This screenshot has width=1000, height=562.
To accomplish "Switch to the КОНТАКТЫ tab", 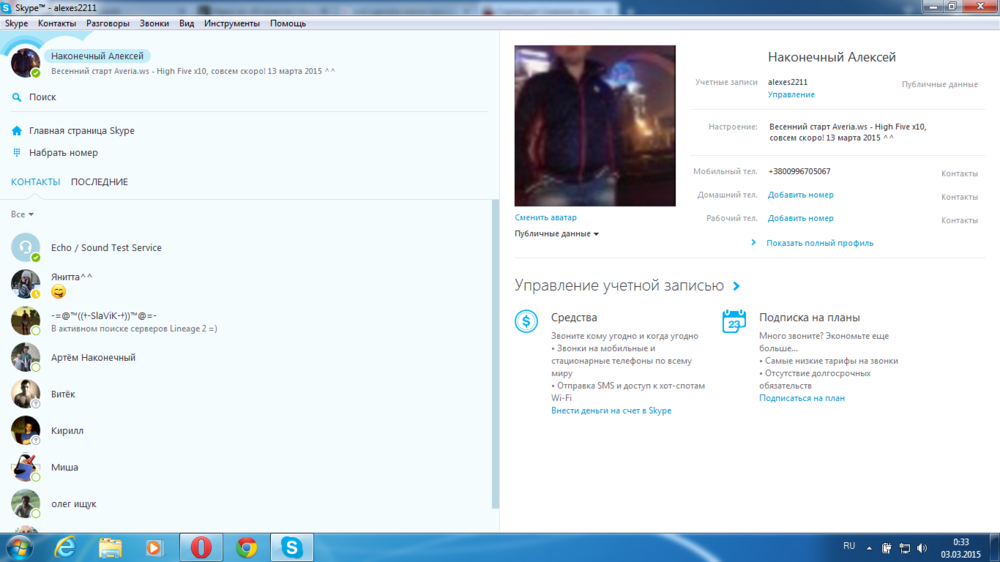I will coord(36,182).
